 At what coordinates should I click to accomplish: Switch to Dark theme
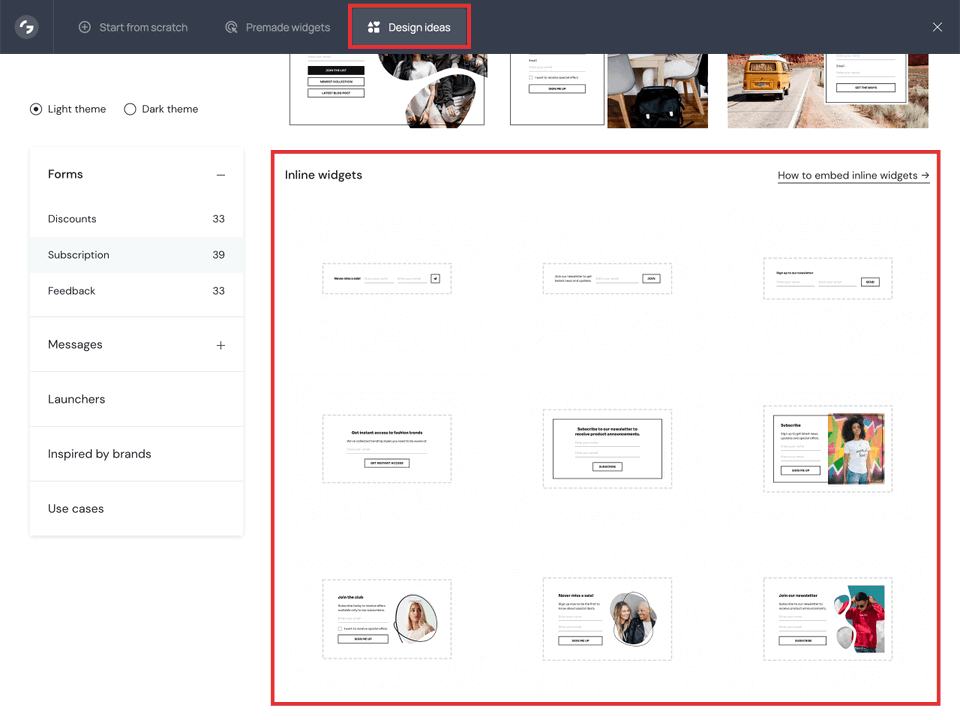[x=129, y=109]
